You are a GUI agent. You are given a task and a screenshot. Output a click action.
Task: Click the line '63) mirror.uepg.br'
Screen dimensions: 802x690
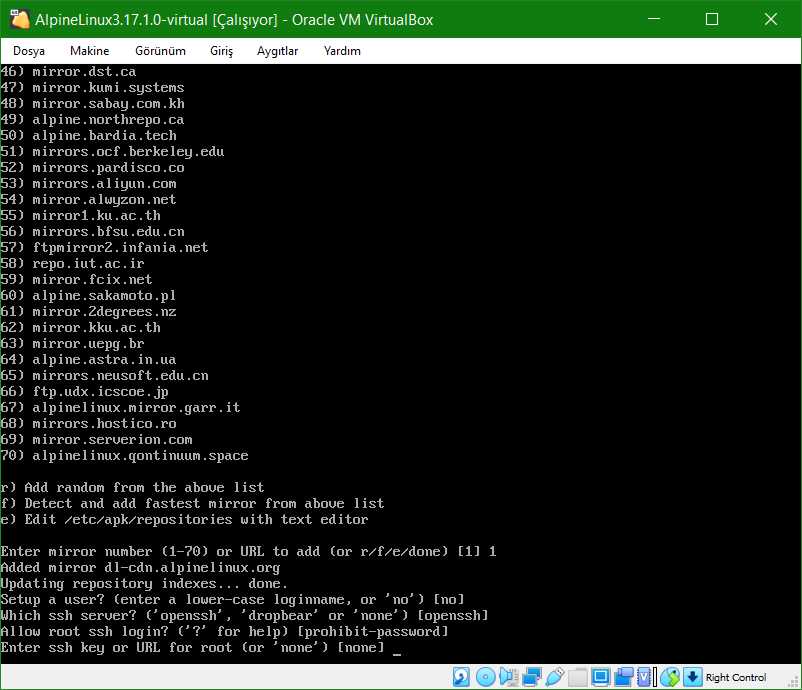tap(72, 343)
